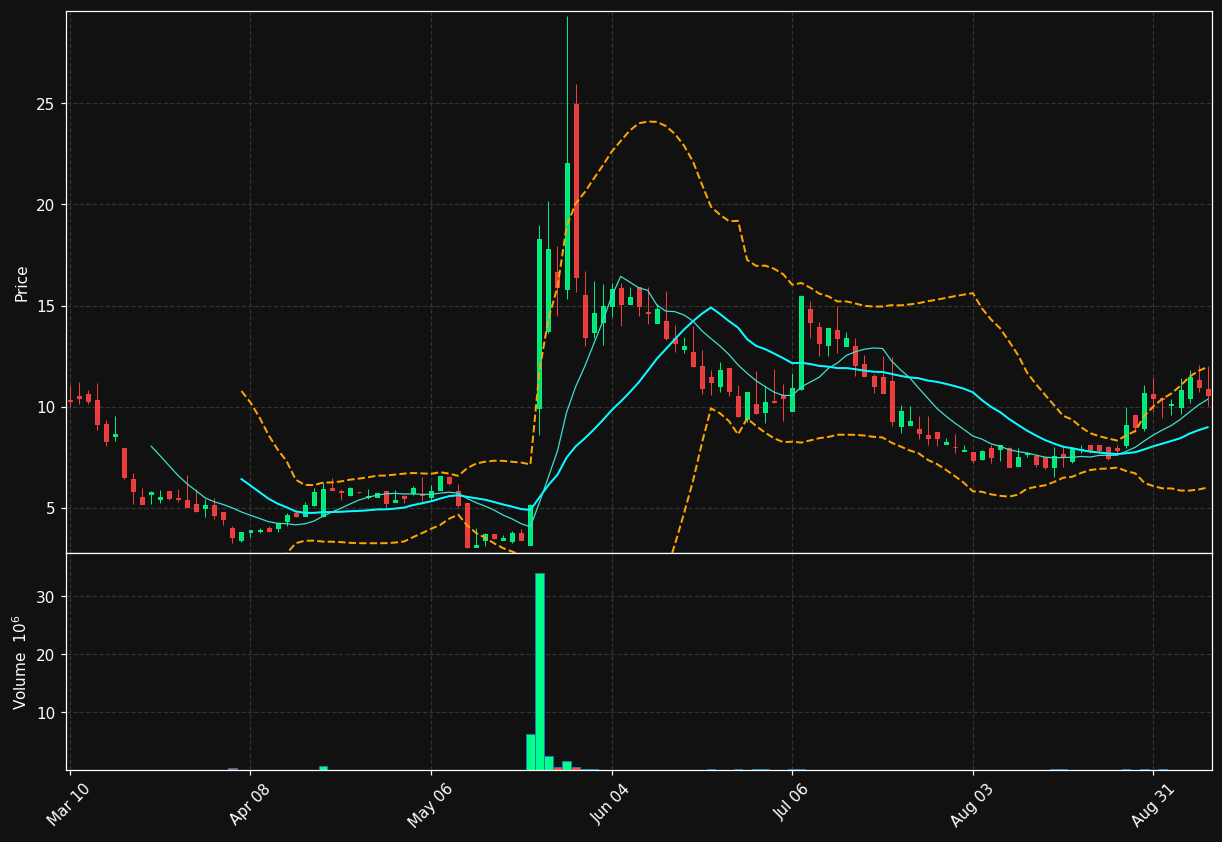Click the price axis value 20
1222x842 pixels.
[48, 205]
